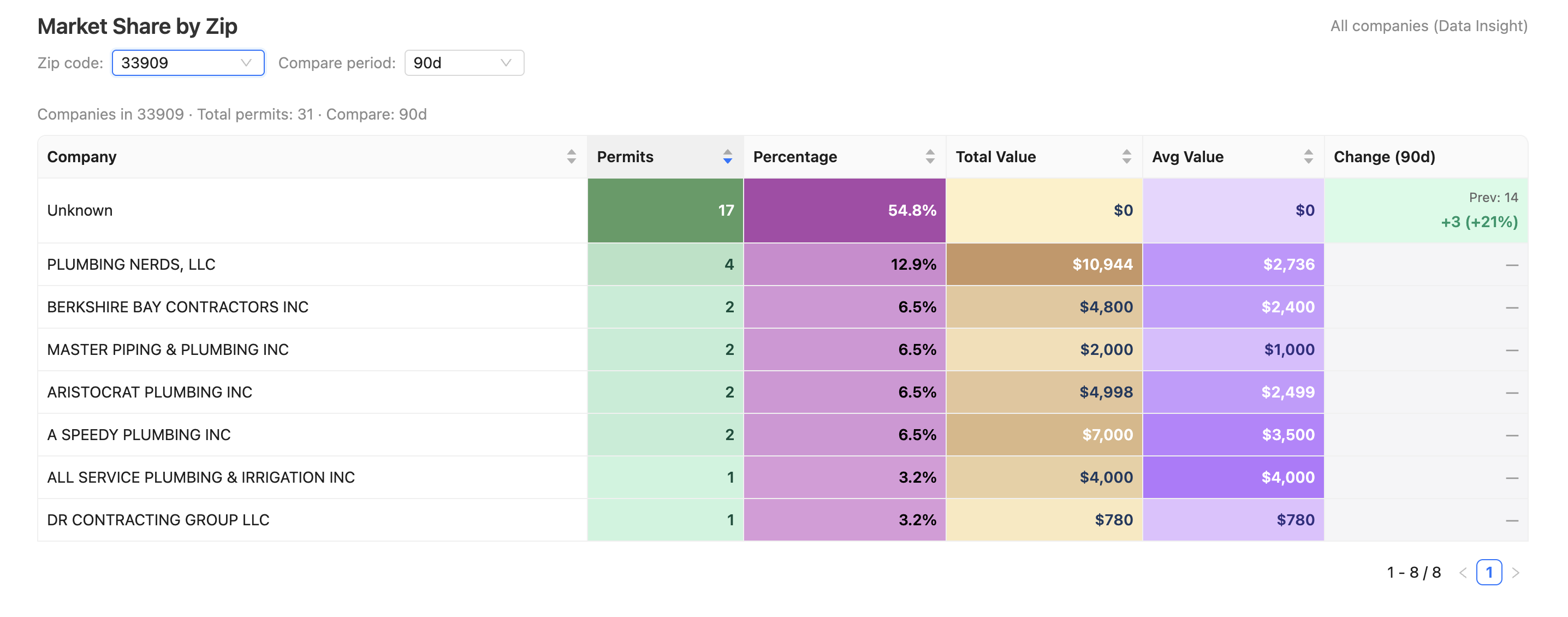This screenshot has width=1568, height=617.
Task: Go to previous page arrow
Action: tap(1463, 572)
